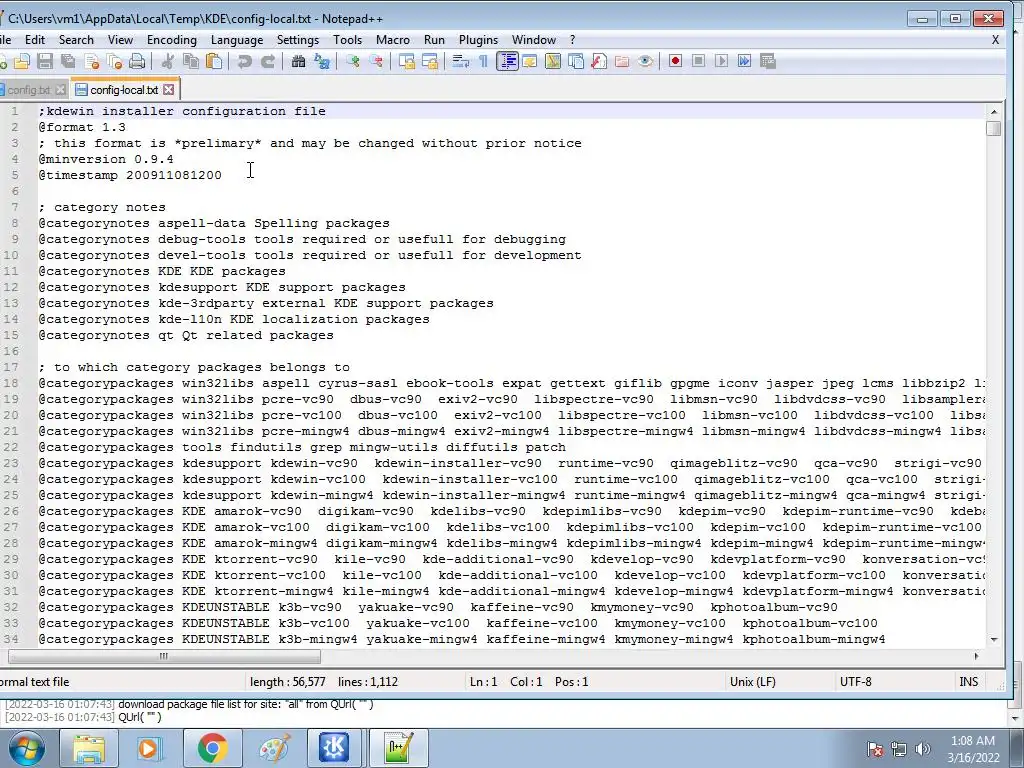Open the Edit menu

35,40
